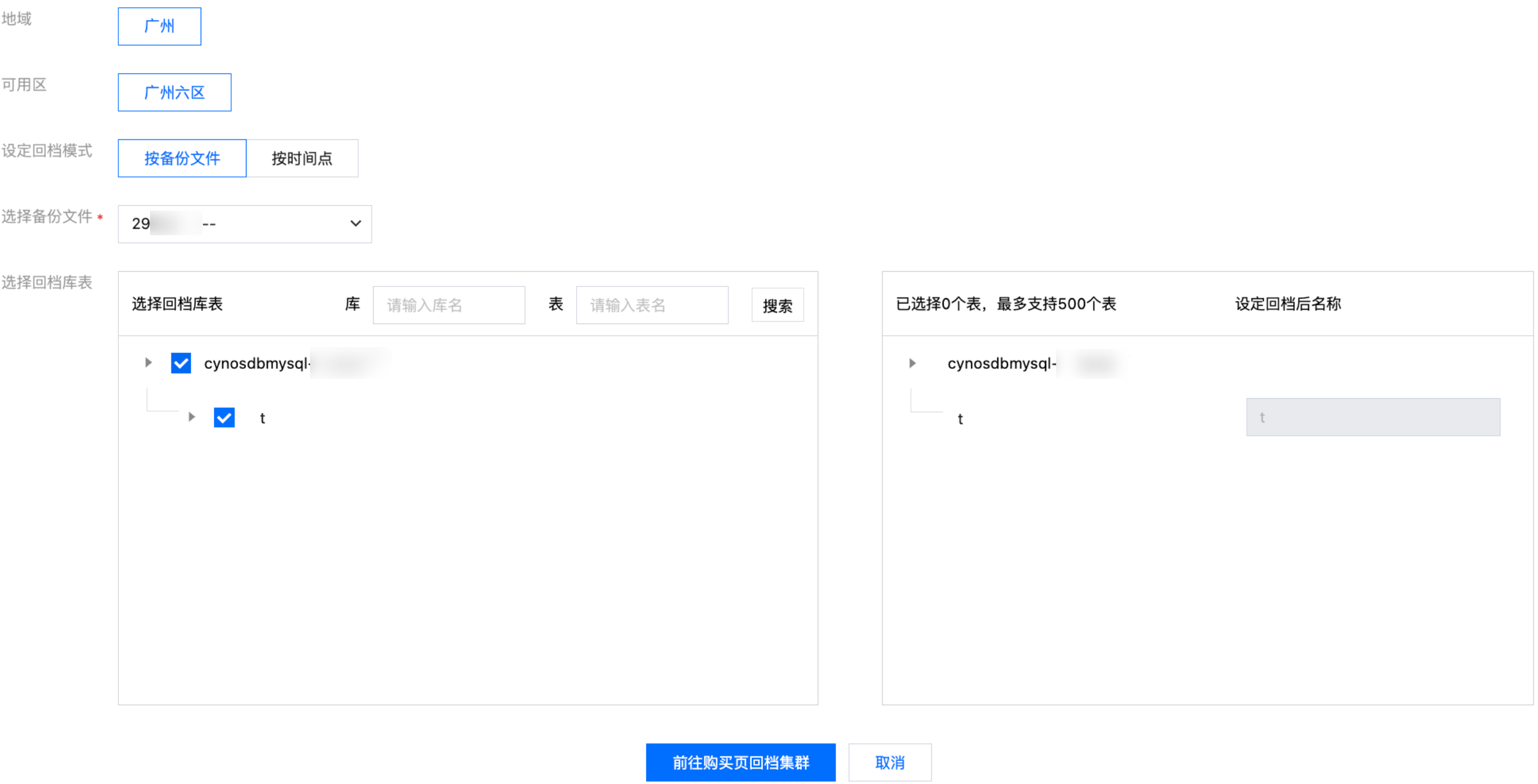1538x784 pixels.
Task: Expand the cynosdbmysql node in left tree
Action: pyautogui.click(x=149, y=363)
